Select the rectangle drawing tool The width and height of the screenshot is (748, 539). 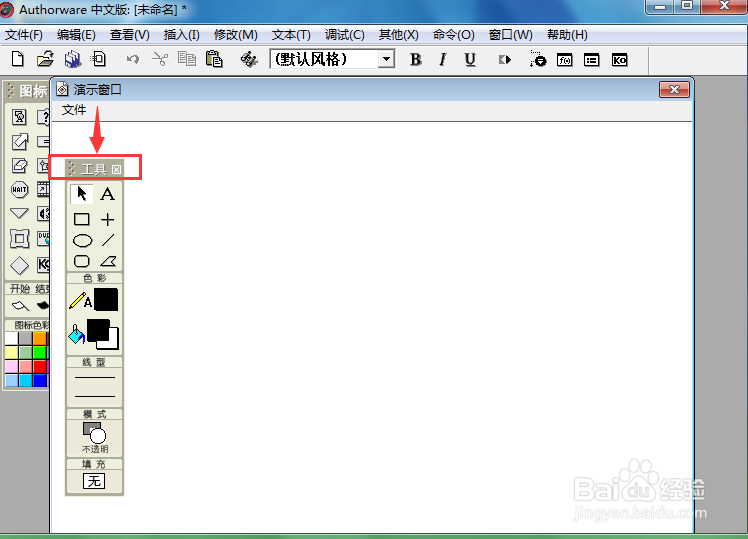tap(82, 219)
